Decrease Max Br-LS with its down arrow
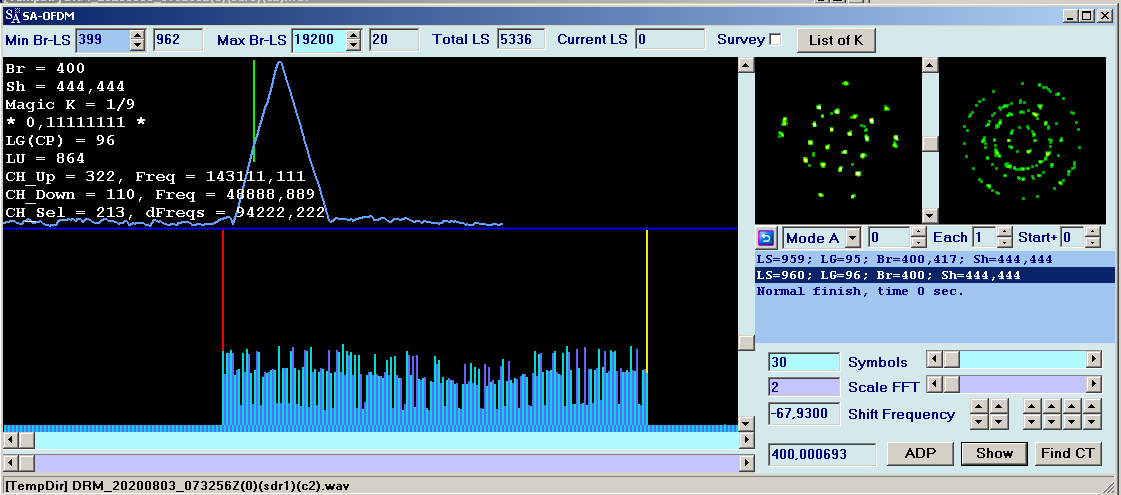1121x495 pixels. [353, 45]
